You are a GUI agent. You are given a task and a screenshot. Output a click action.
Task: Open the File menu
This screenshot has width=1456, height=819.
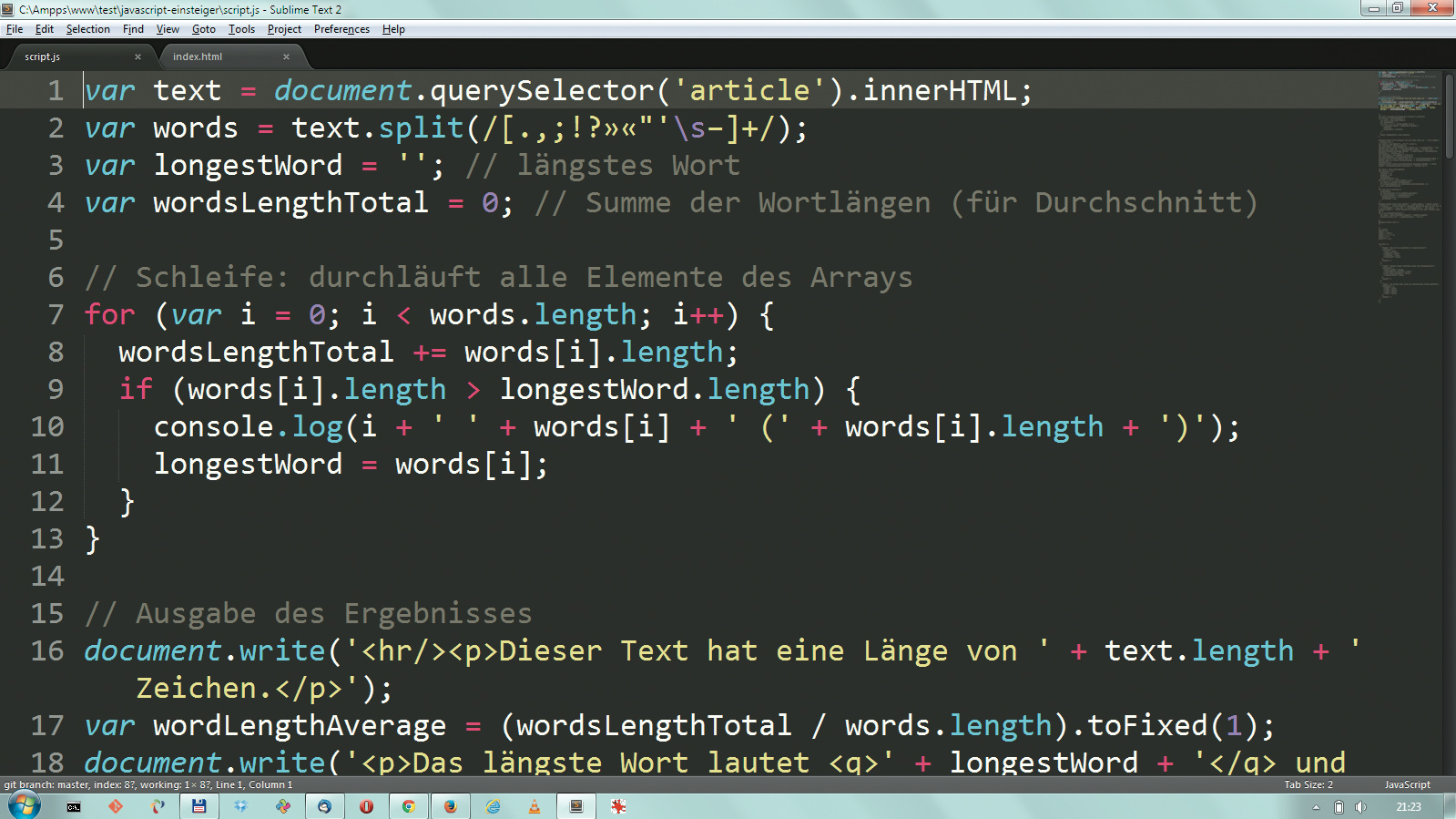pyautogui.click(x=15, y=29)
